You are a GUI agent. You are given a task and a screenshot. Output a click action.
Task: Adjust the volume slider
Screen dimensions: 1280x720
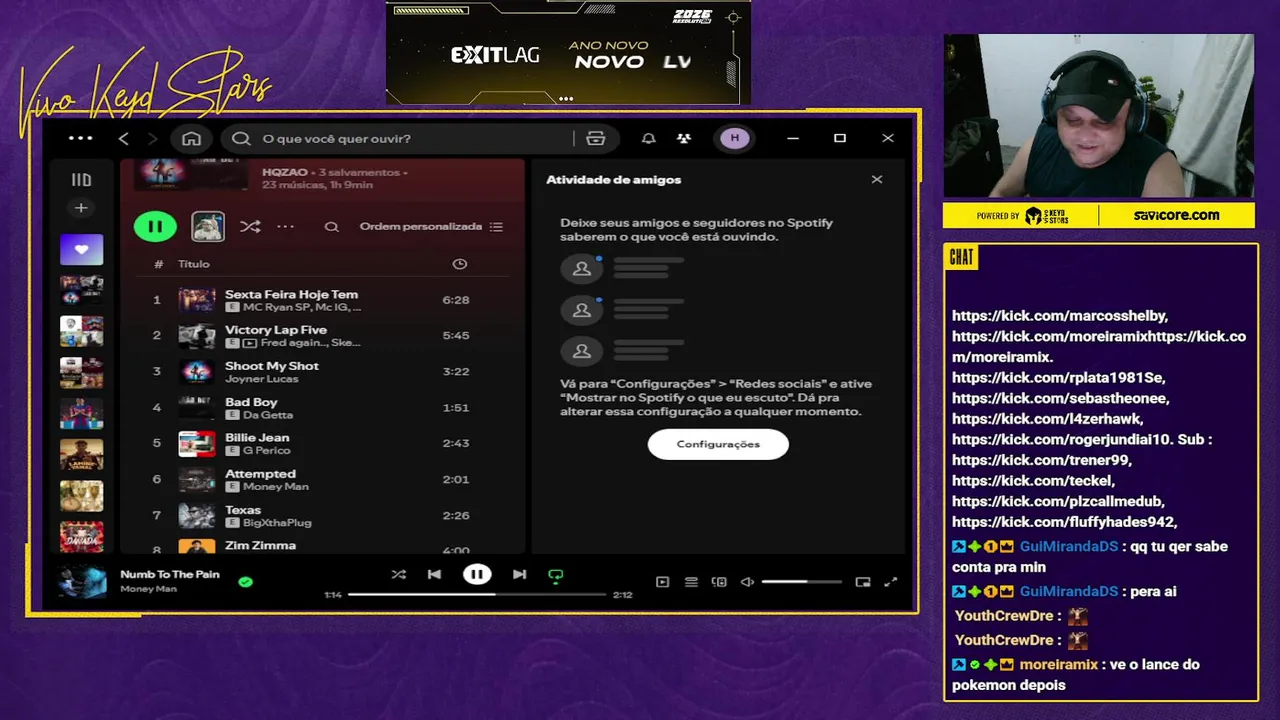click(801, 582)
